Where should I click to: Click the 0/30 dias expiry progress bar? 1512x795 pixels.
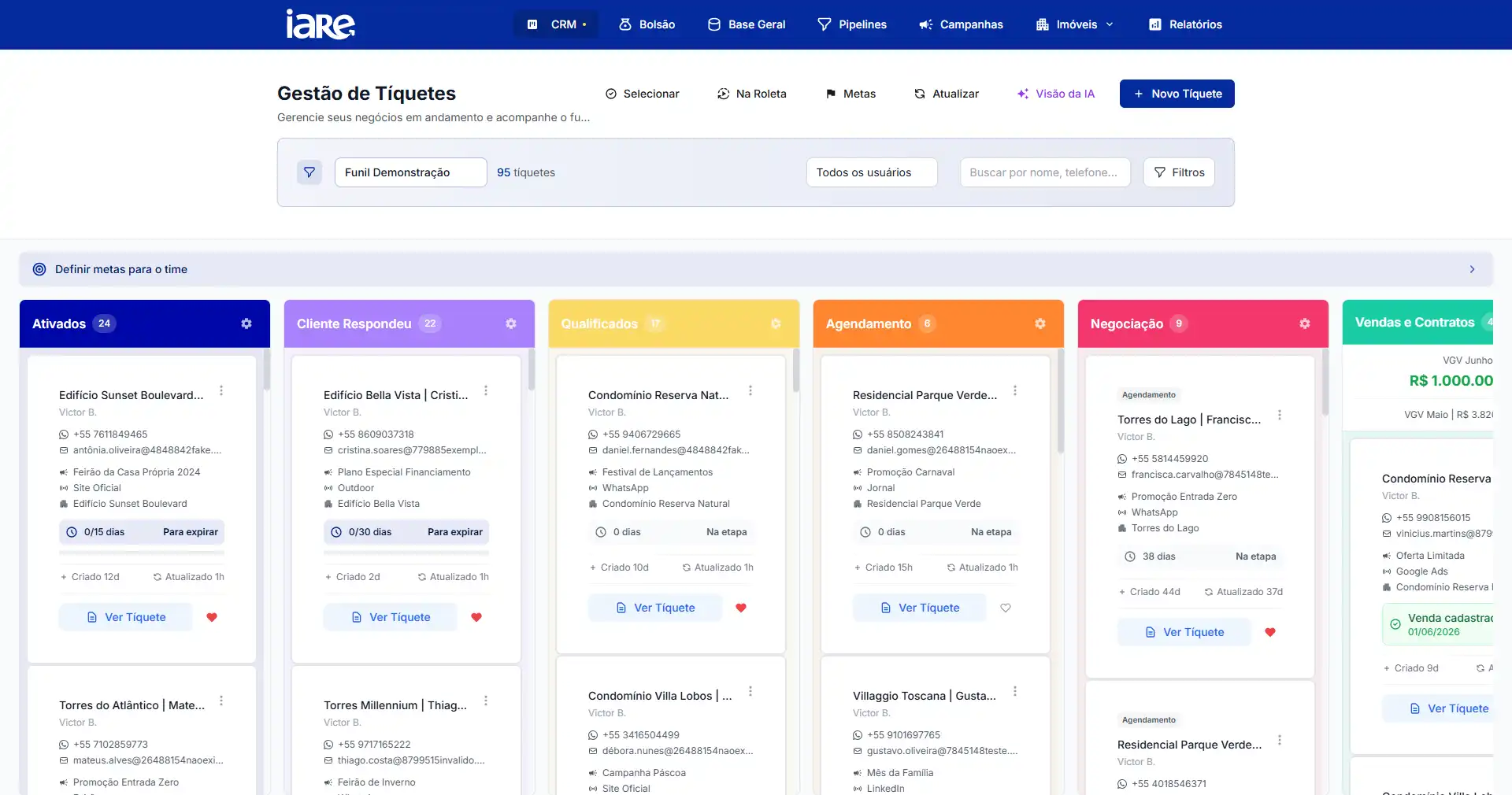click(x=406, y=553)
